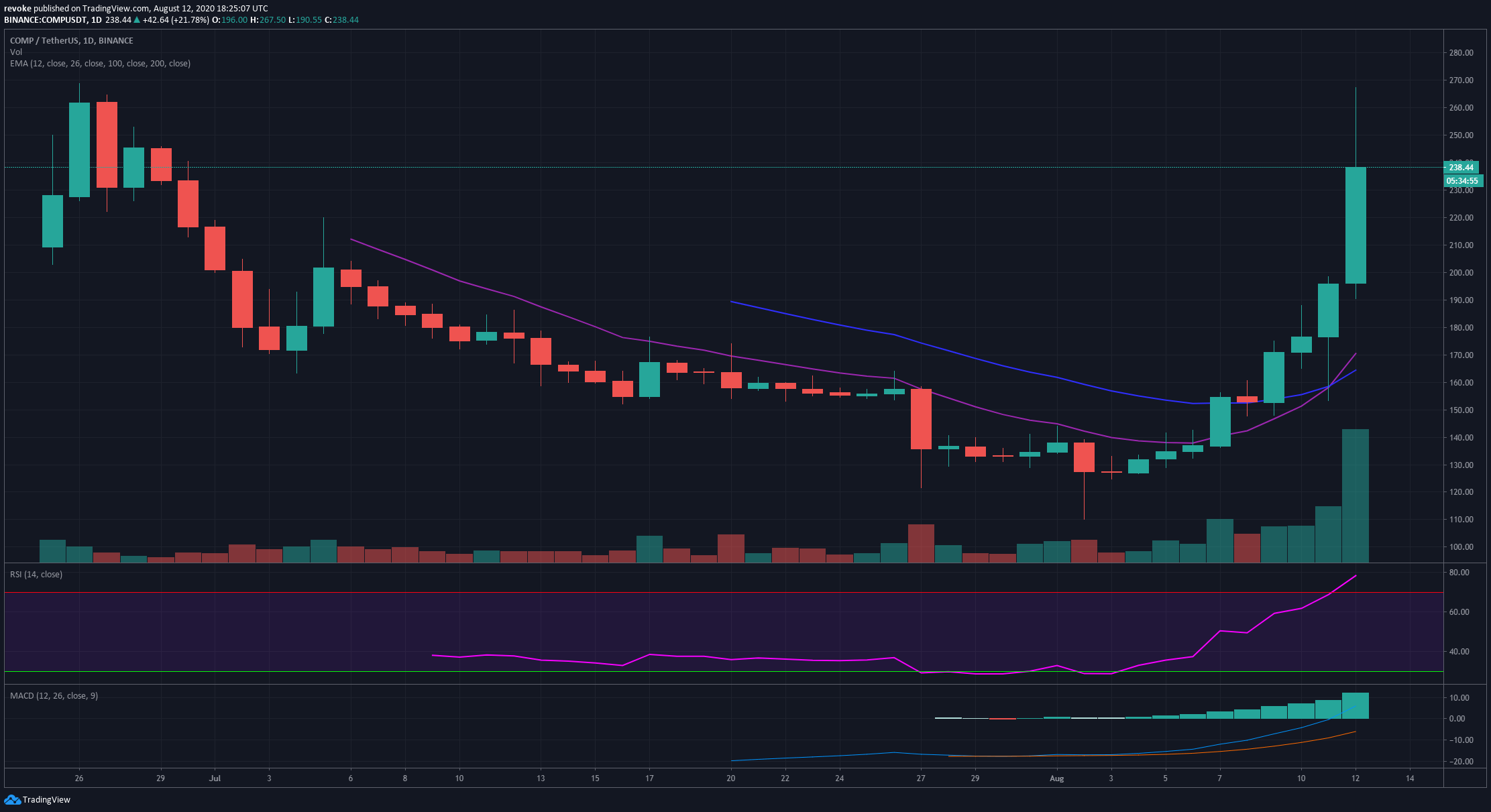Image resolution: width=1491 pixels, height=812 pixels.
Task: Click the EMA indicator legend label
Action: pyautogui.click(x=100, y=64)
